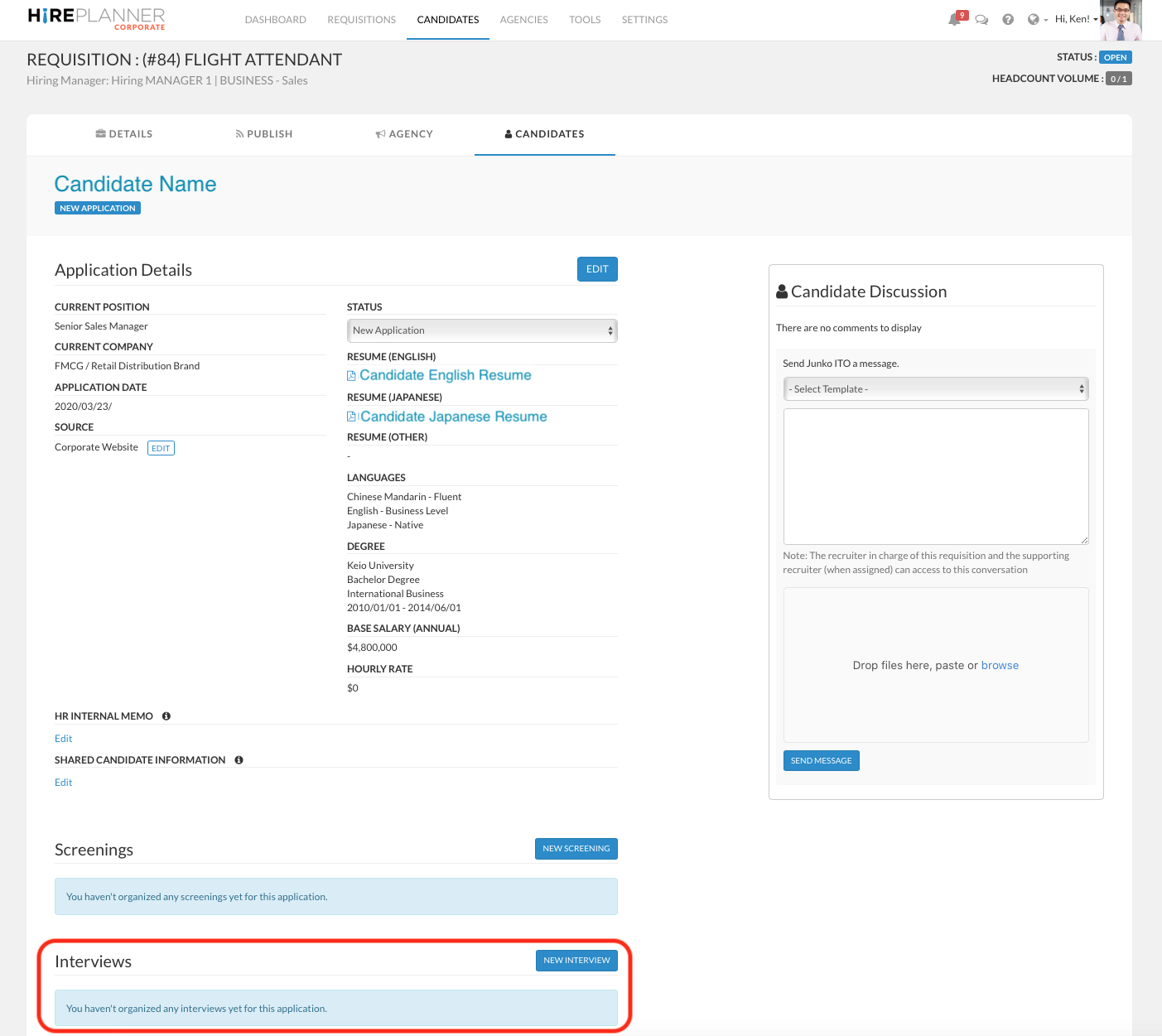The height and width of the screenshot is (1036, 1162).
Task: Open the chat messages icon
Action: point(981,20)
